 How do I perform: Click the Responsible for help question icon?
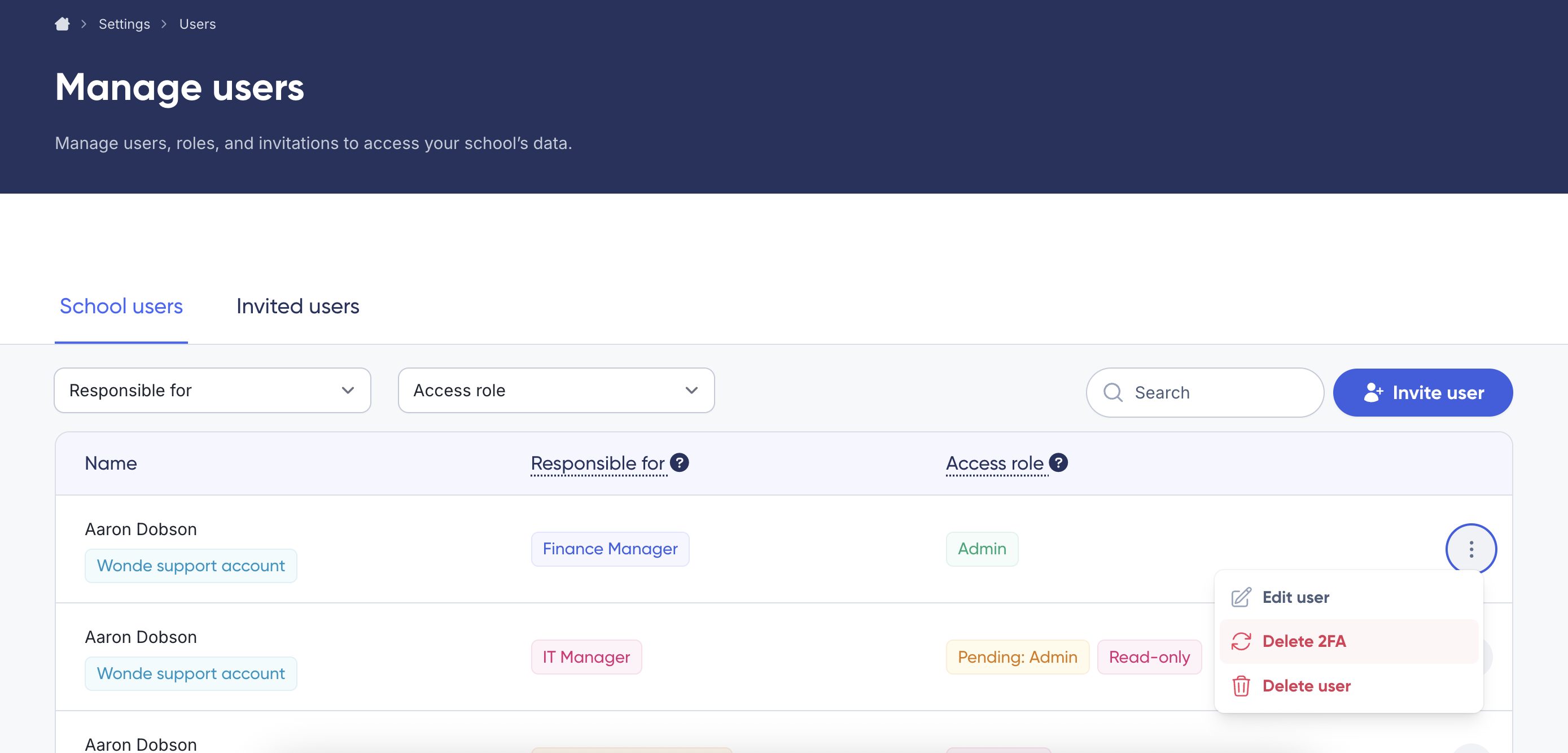(x=680, y=463)
